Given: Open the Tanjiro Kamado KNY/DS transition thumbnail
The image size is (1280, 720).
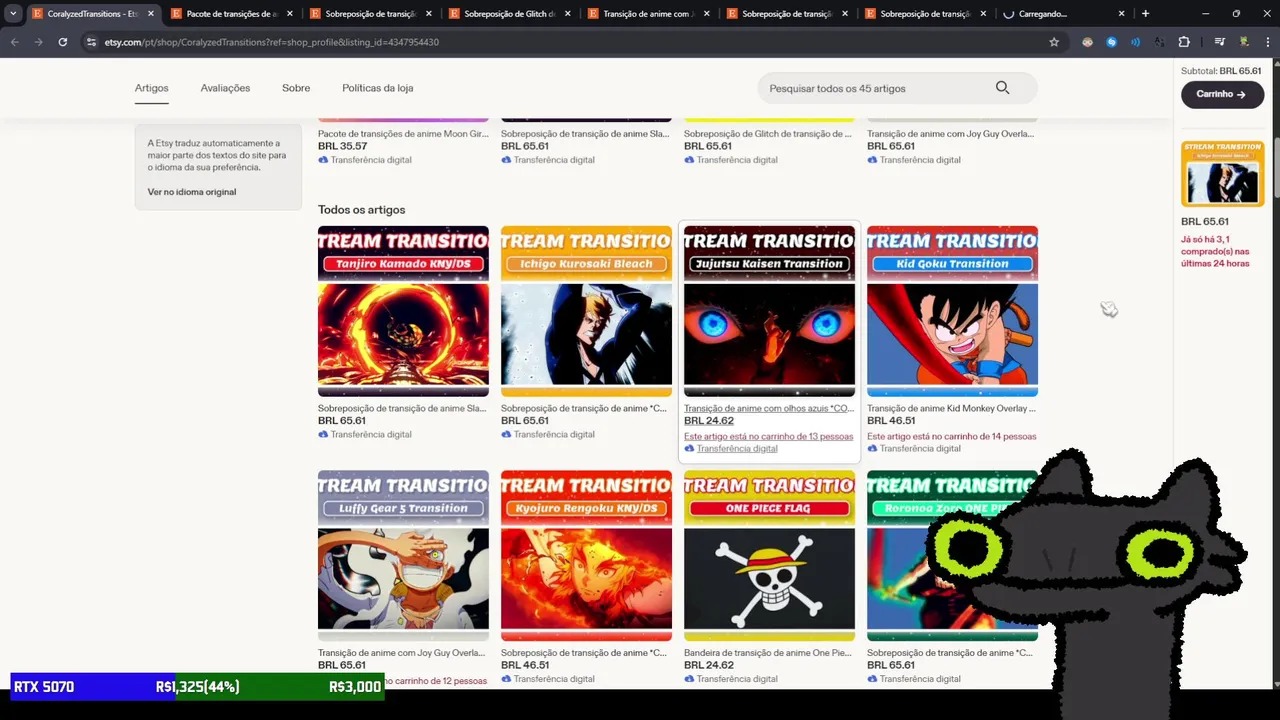Looking at the screenshot, I should (x=403, y=311).
